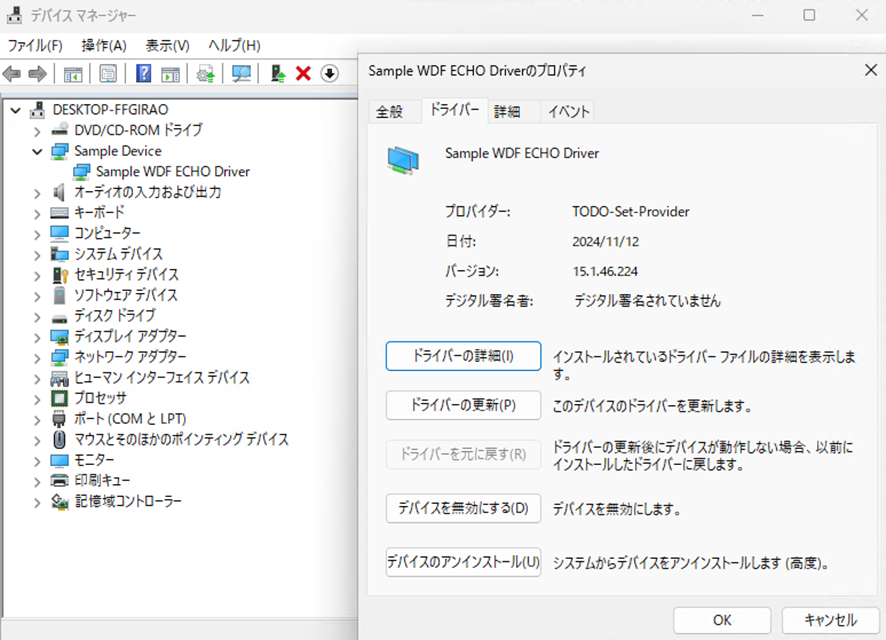Click the キャンセル button
Image resolution: width=886 pixels, height=640 pixels.
pyautogui.click(x=830, y=620)
